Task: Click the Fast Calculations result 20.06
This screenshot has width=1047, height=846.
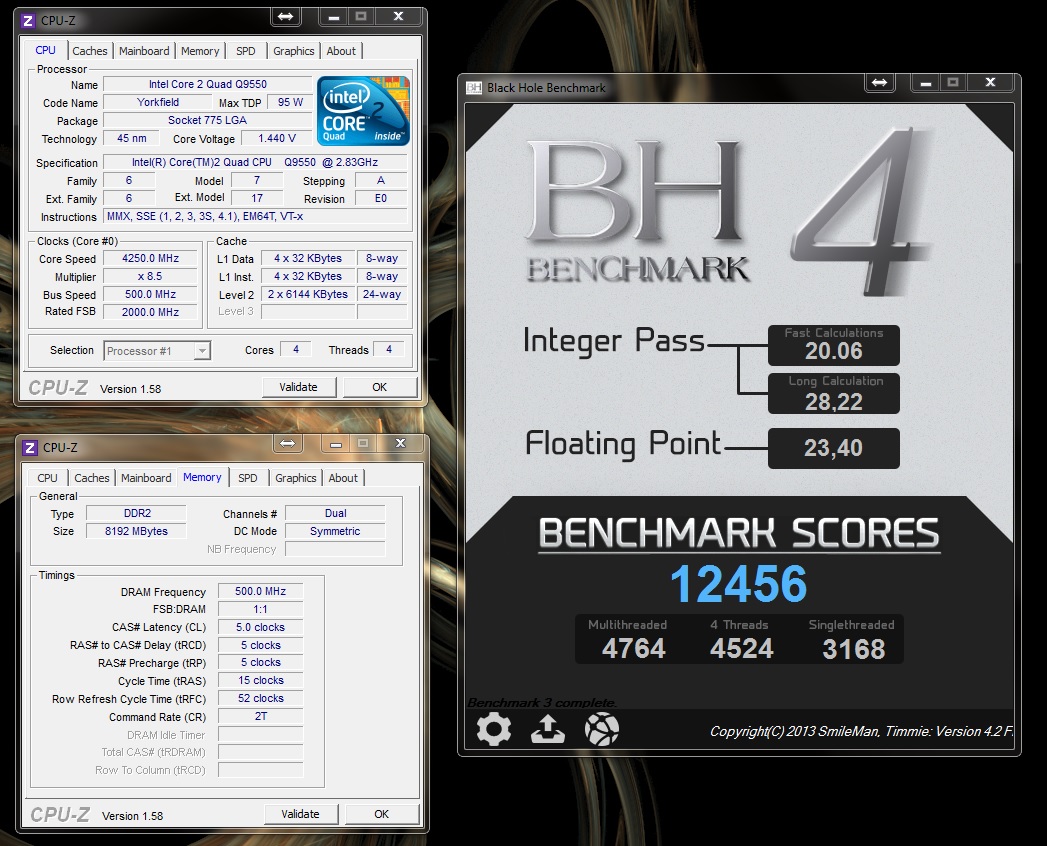Action: pyautogui.click(x=833, y=351)
